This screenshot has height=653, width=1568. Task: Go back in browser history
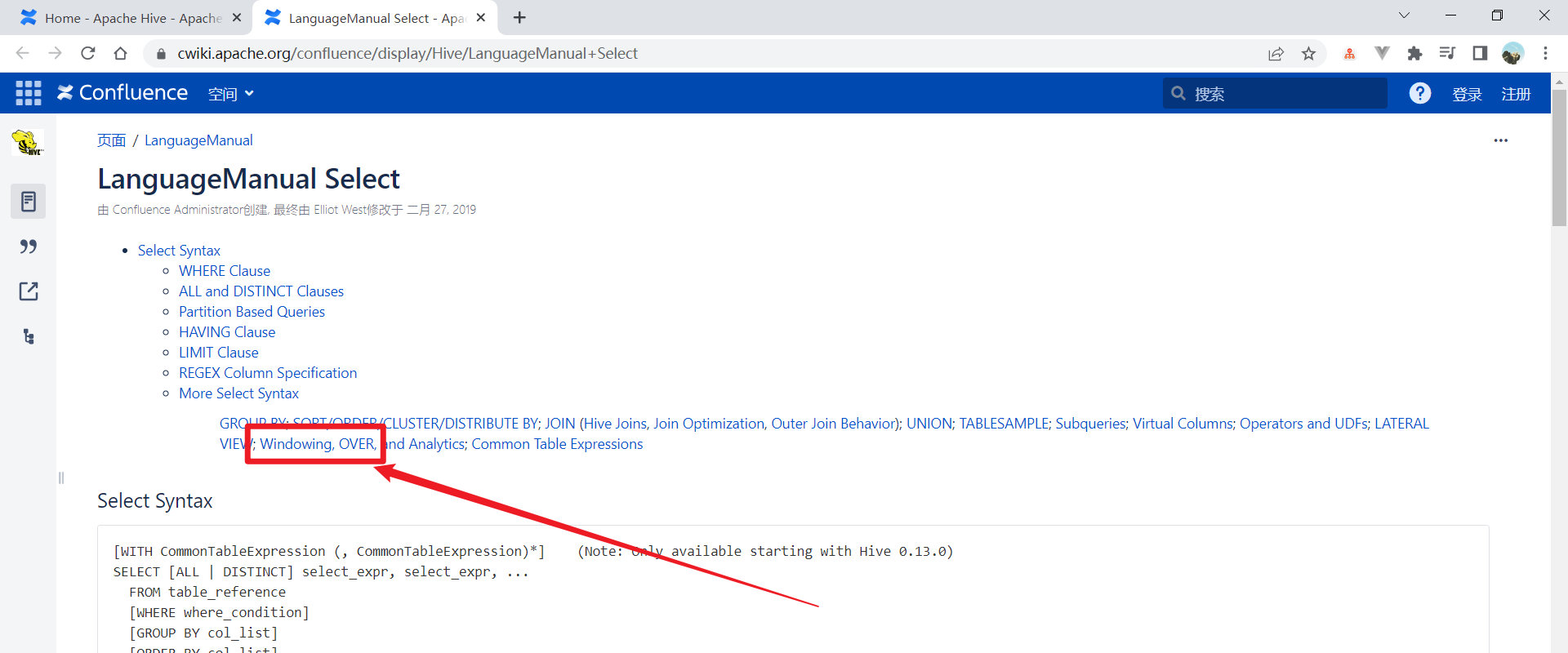[23, 53]
